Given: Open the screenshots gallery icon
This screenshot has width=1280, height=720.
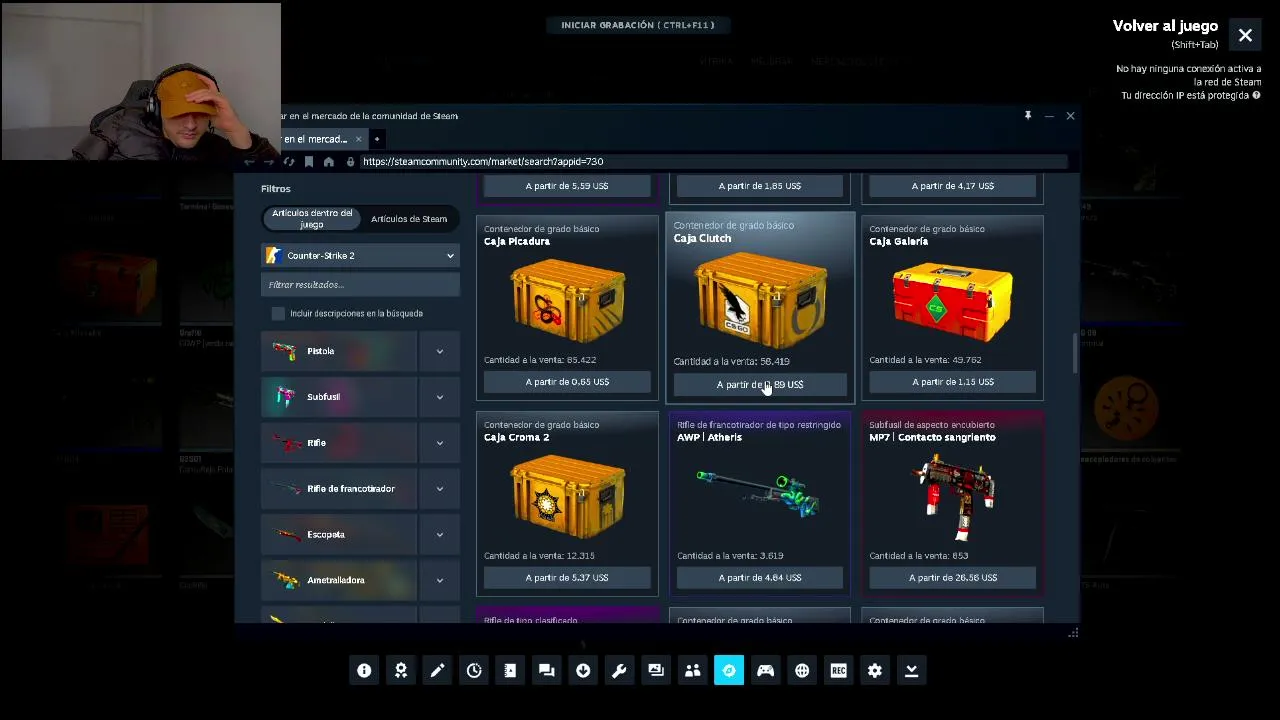Looking at the screenshot, I should [656, 670].
